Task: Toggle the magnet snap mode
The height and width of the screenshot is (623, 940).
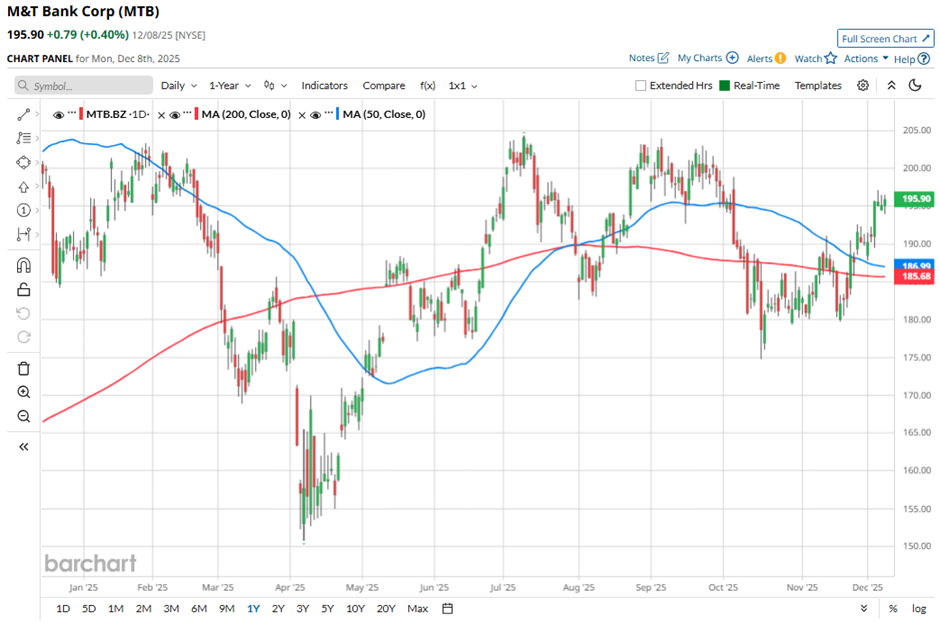Action: coord(23,266)
